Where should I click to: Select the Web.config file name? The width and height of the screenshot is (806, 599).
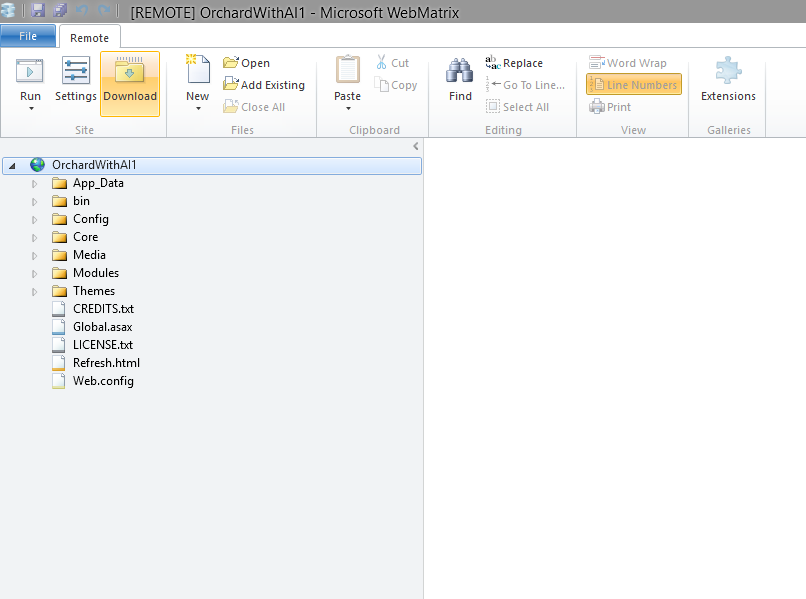click(103, 381)
